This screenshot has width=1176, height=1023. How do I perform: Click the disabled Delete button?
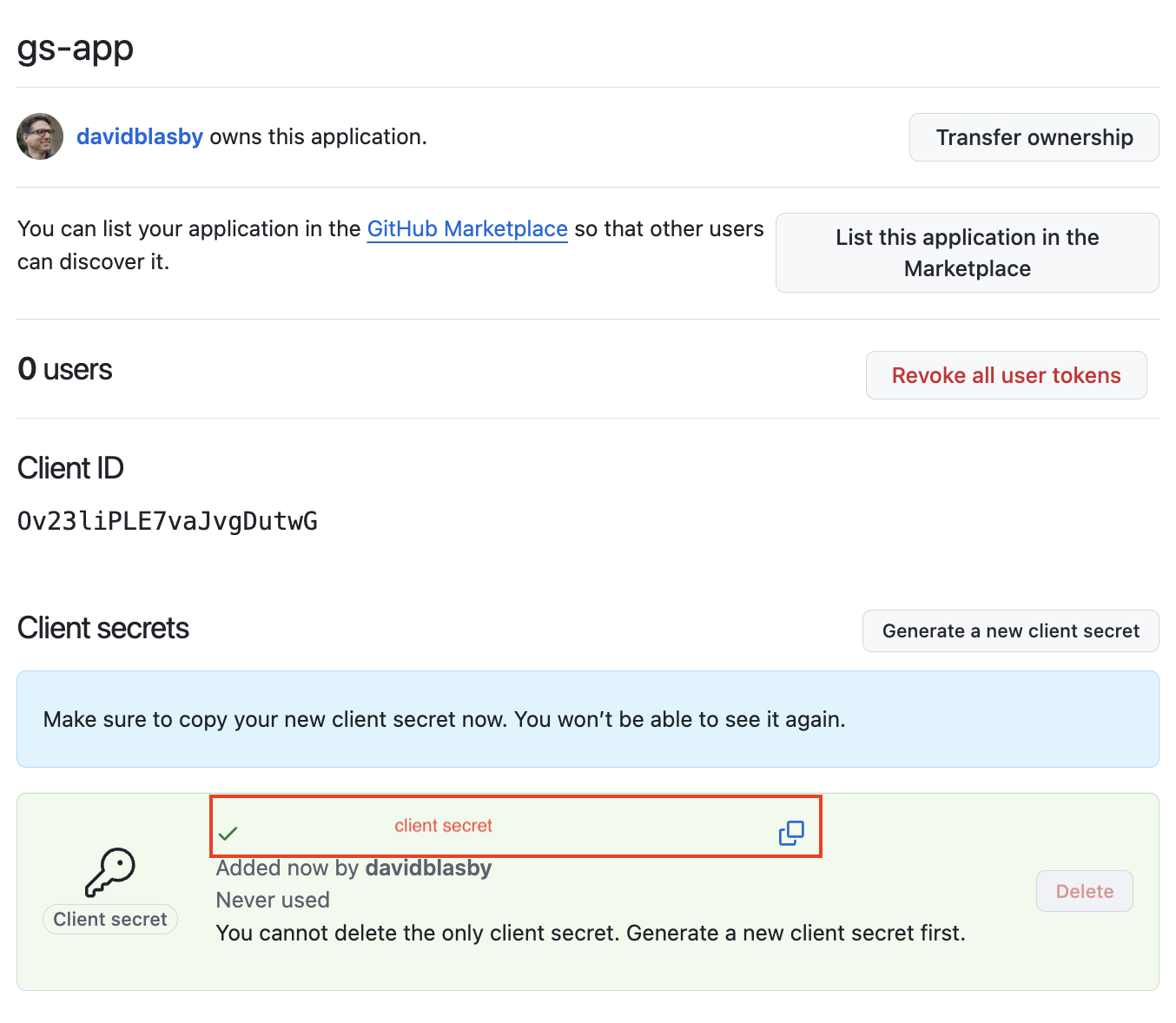point(1084,890)
